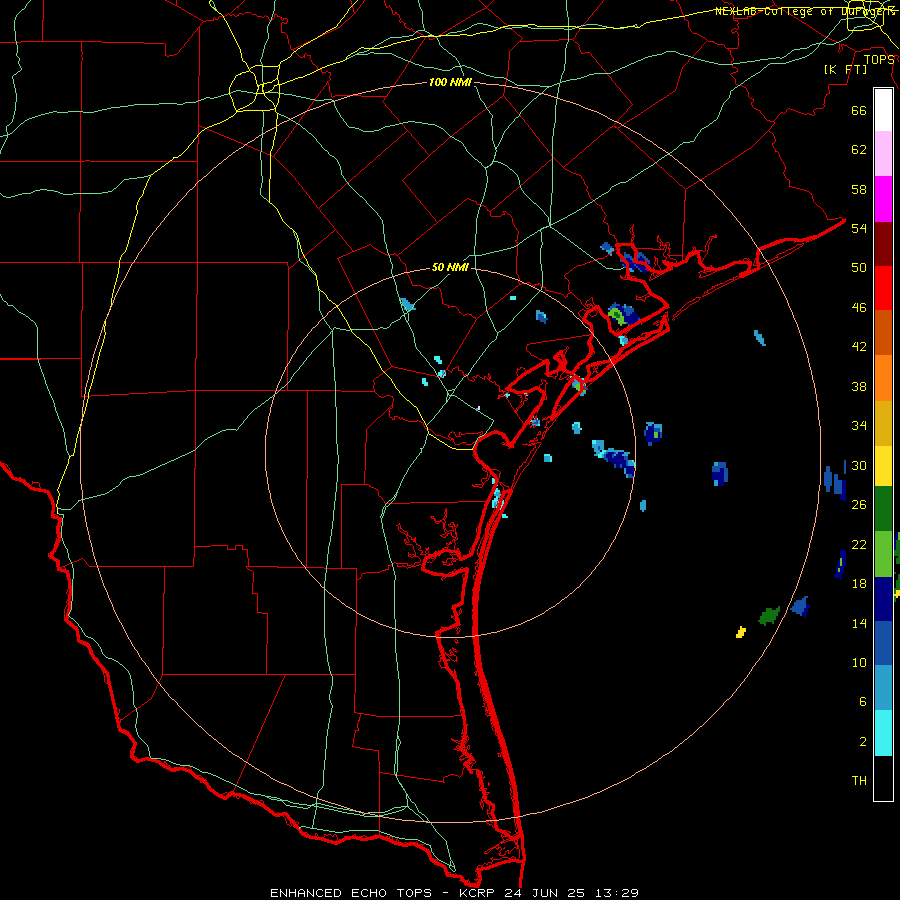Click legend value 54

tap(859, 228)
